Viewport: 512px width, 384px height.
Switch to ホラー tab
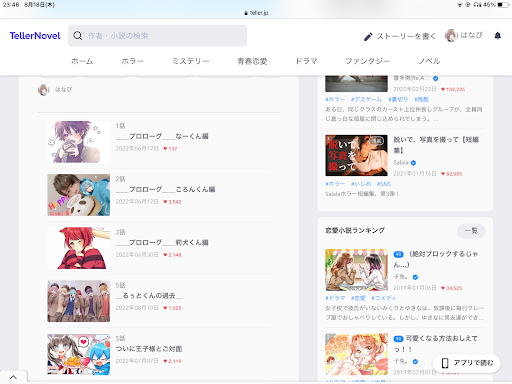click(x=132, y=61)
